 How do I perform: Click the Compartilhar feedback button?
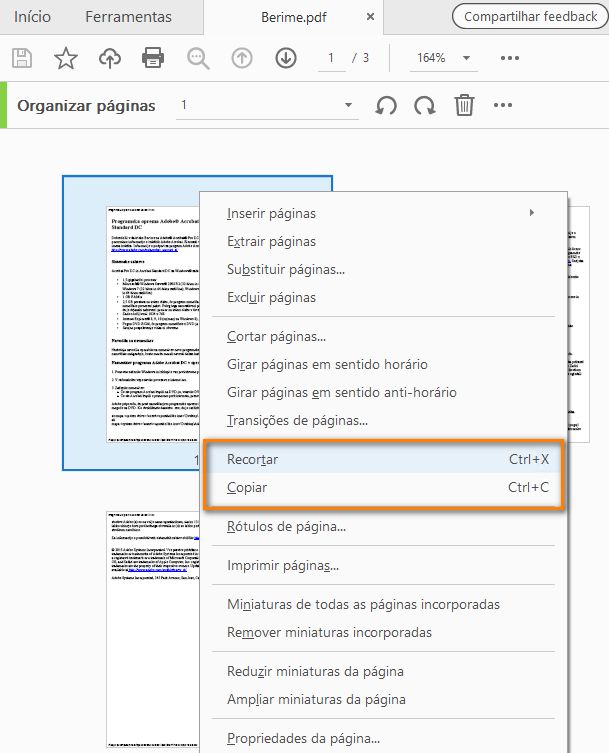(x=530, y=16)
